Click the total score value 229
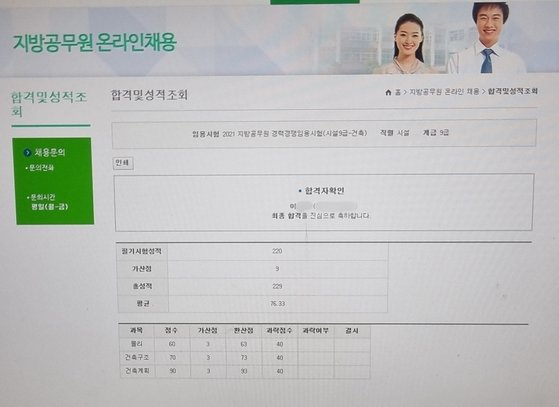Screen dimensions: 559x407 pyautogui.click(x=277, y=286)
